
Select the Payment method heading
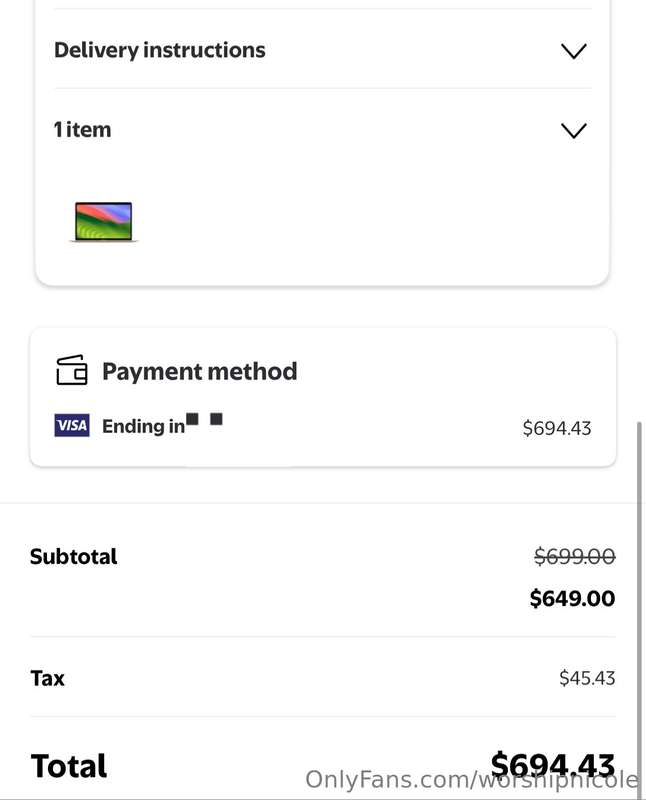(200, 371)
